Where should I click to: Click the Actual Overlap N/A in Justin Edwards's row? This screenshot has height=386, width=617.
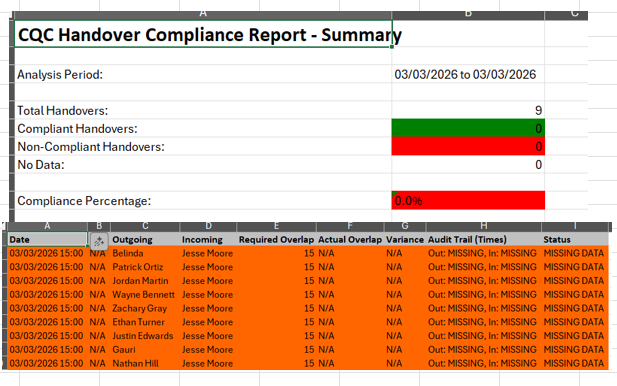(350, 336)
